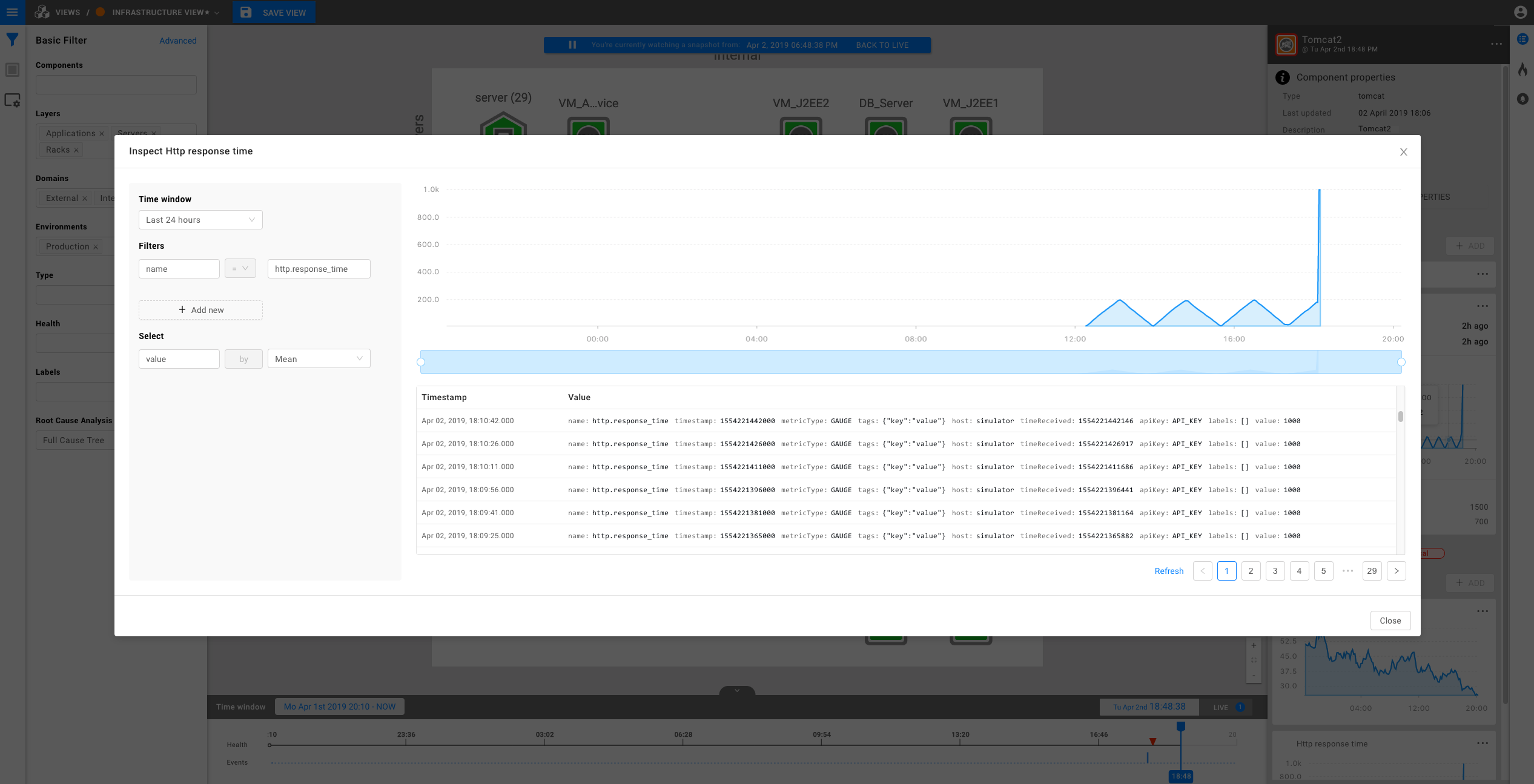Select results page 4

click(x=1299, y=571)
